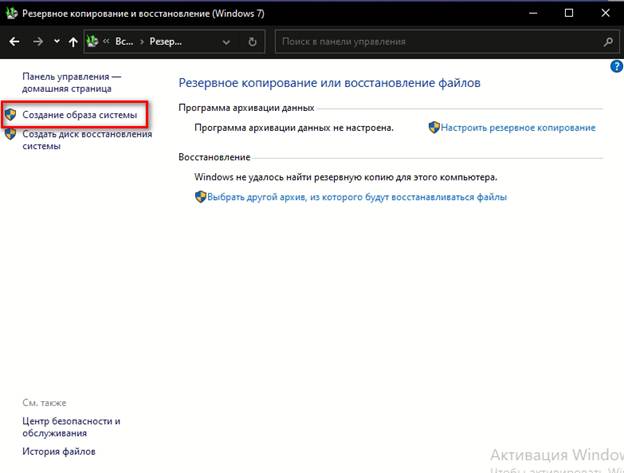
Task: Expand the address bar history dropdown
Action: coord(226,42)
